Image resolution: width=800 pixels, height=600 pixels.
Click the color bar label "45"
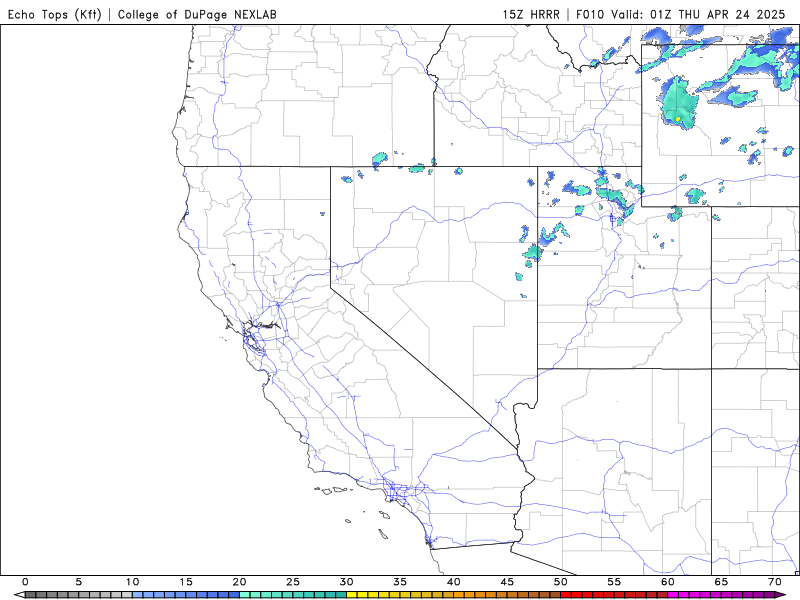click(x=507, y=582)
